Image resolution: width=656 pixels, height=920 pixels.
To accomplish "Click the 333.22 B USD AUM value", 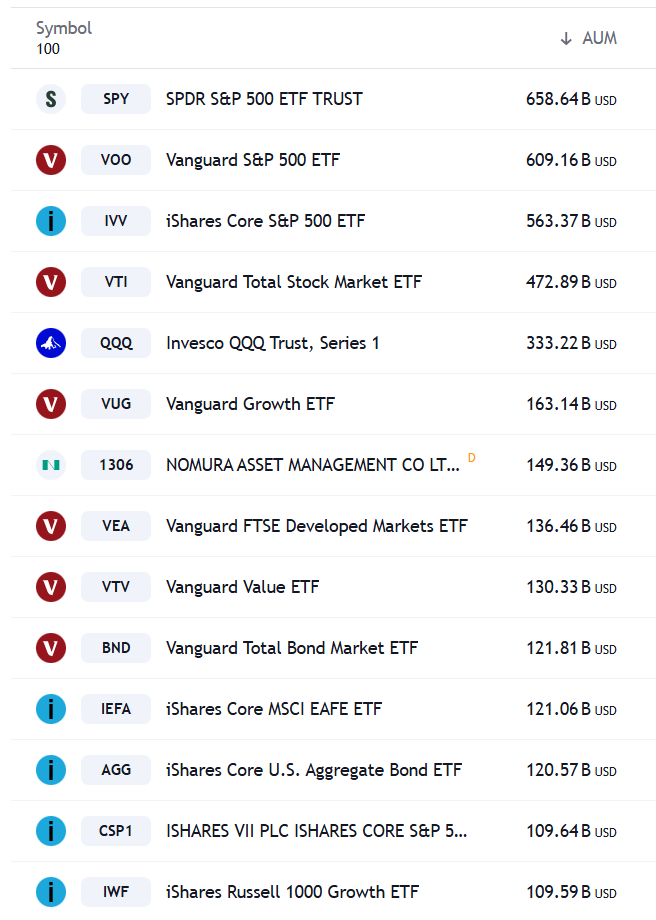I will tap(572, 343).
